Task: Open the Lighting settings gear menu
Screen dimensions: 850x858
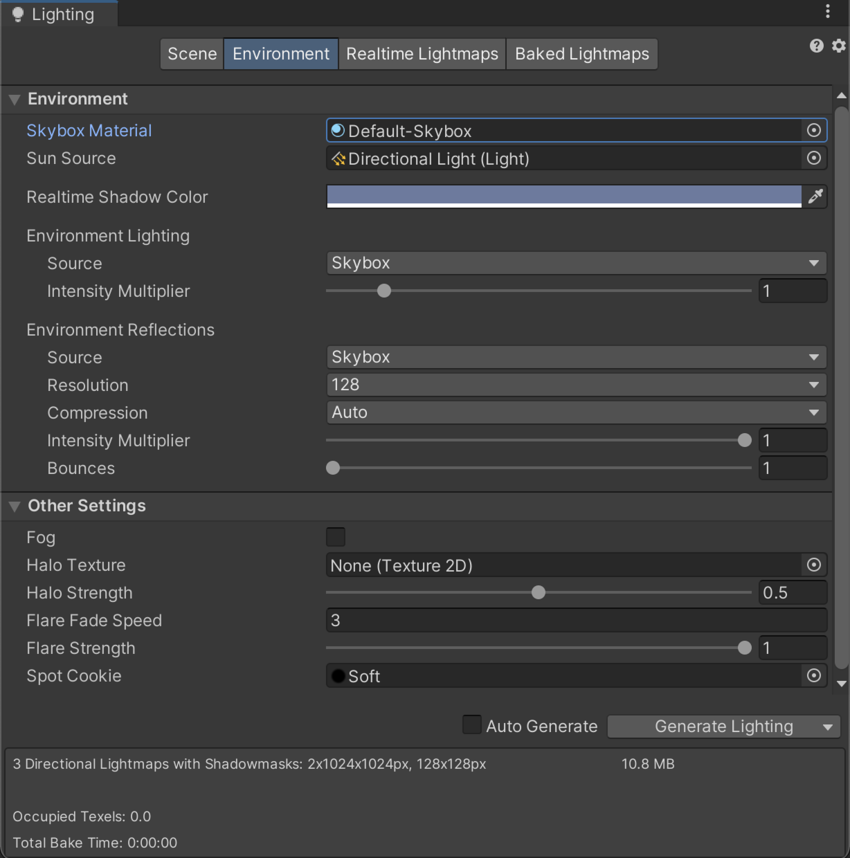Action: click(838, 46)
